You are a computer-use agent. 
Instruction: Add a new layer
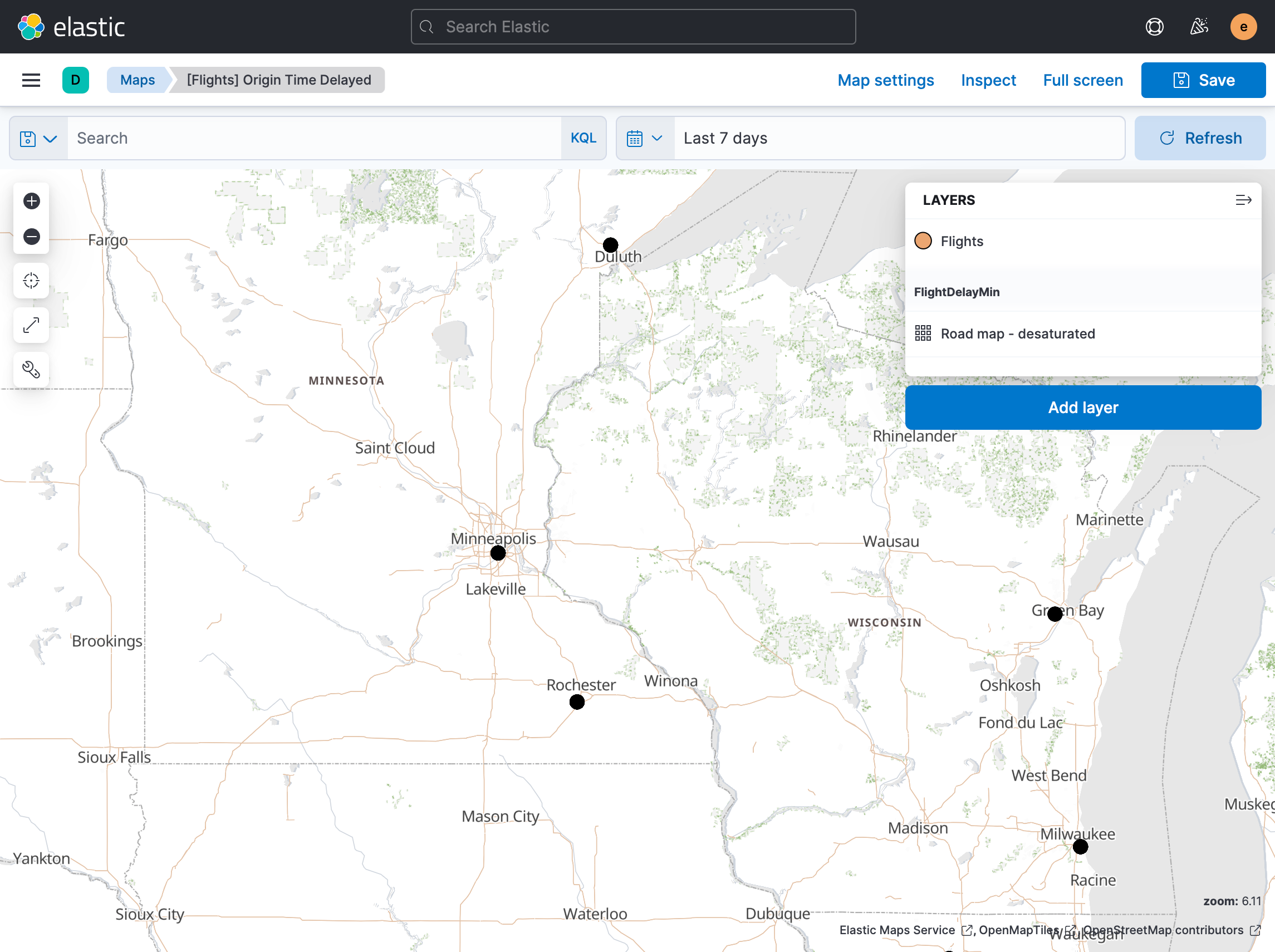coord(1082,407)
